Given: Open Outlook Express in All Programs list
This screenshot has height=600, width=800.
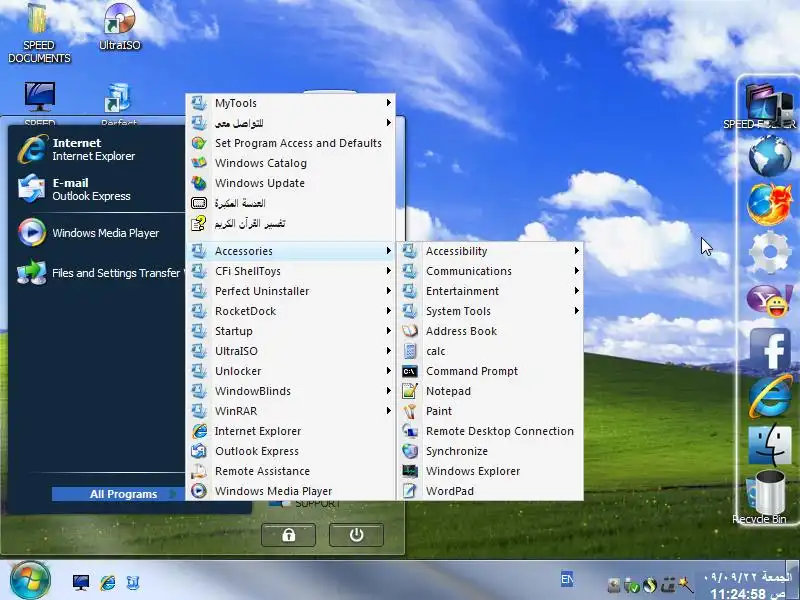Looking at the screenshot, I should (x=291, y=451).
